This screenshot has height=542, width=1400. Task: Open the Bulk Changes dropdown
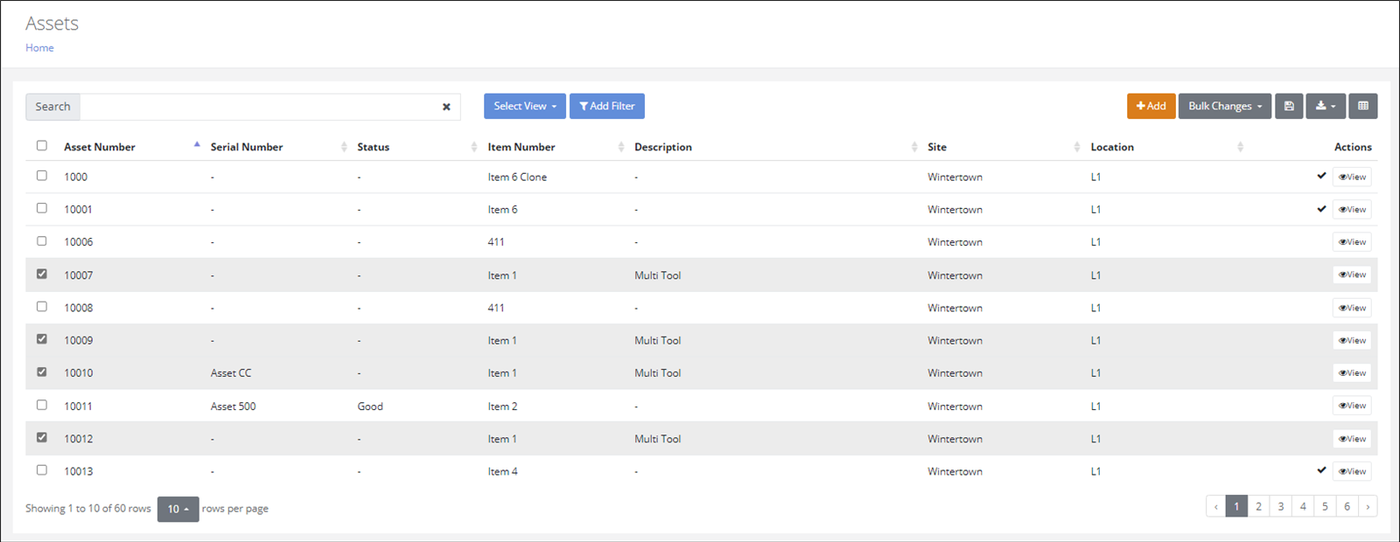(1225, 106)
